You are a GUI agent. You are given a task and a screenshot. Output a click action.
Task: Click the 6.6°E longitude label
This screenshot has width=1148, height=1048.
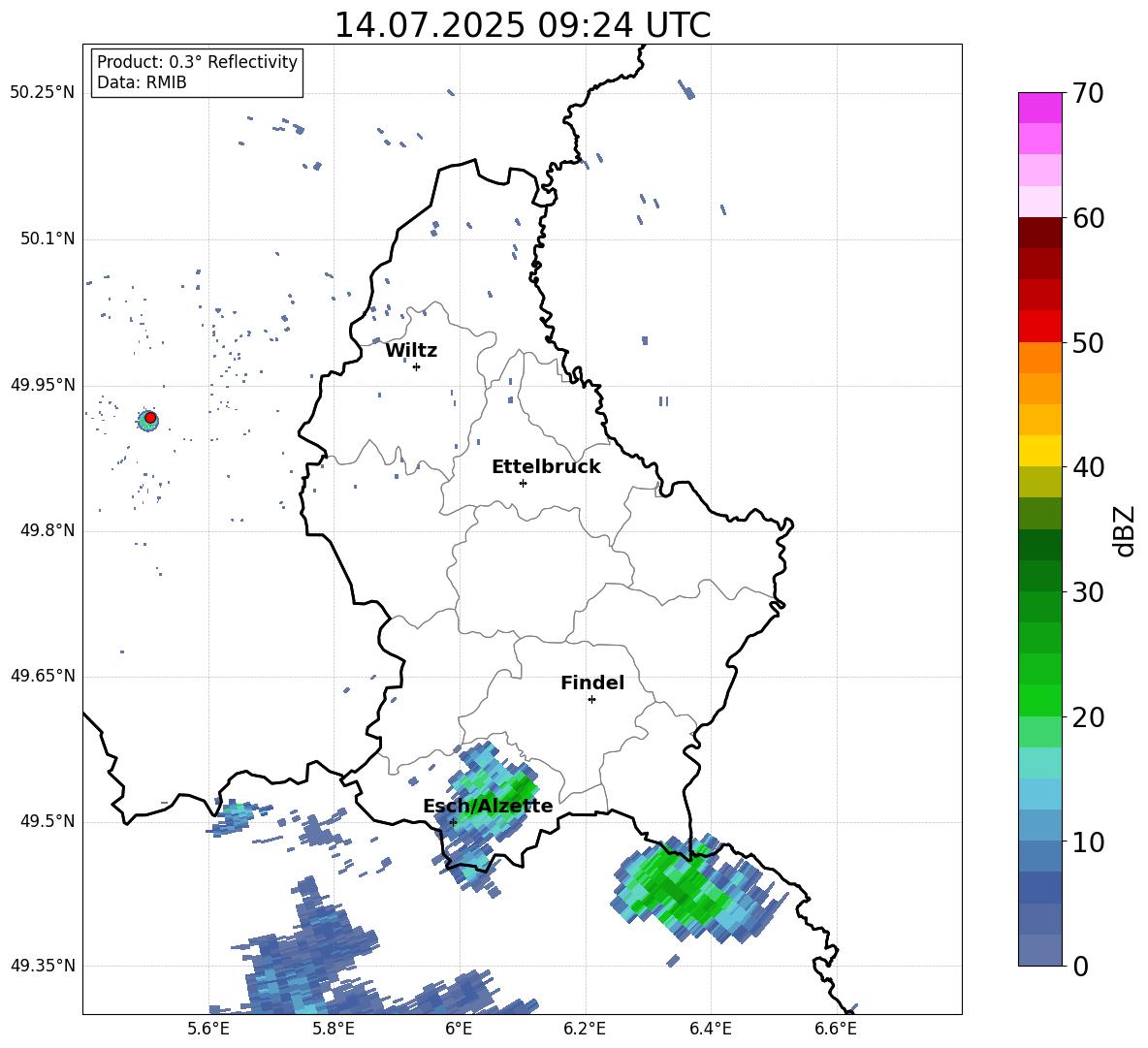pos(836,1029)
